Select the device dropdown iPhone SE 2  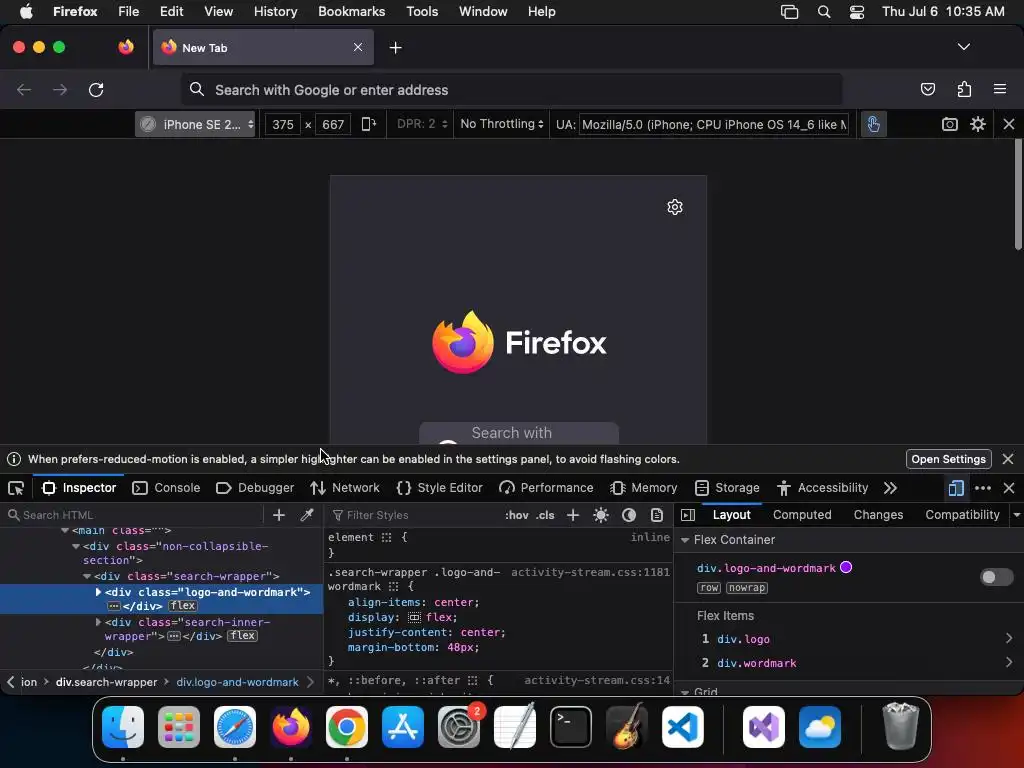pos(195,124)
